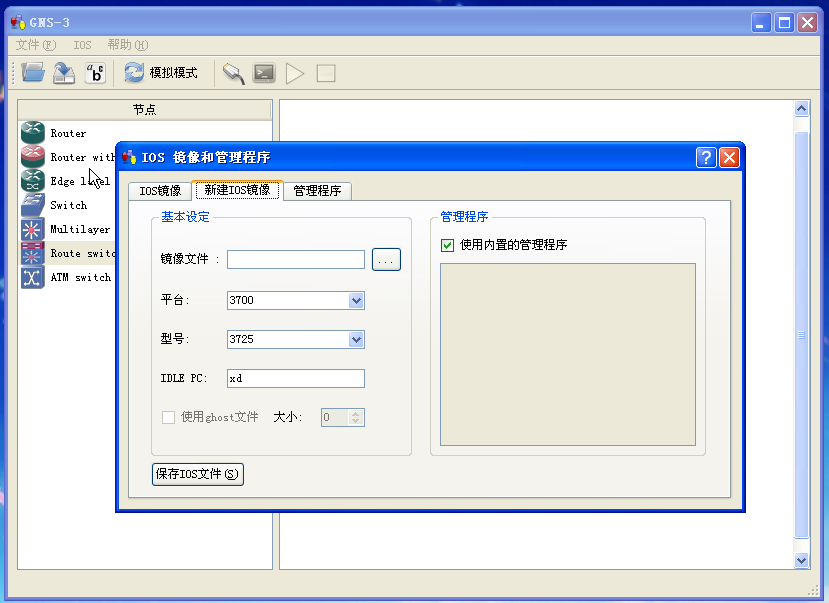Select the Switch node icon

(30, 205)
